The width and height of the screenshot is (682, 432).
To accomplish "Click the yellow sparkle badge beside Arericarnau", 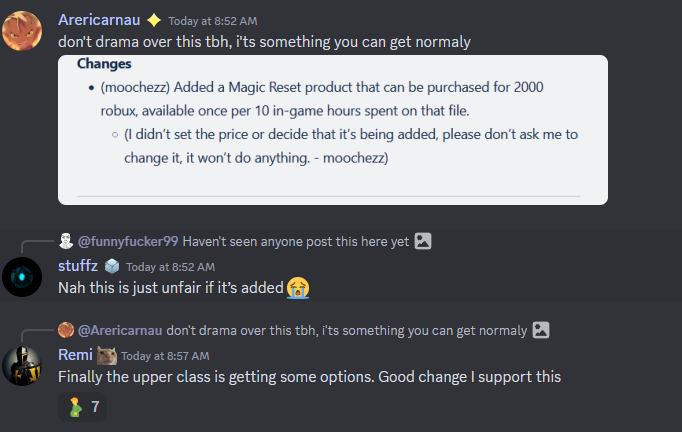I will (x=154, y=20).
